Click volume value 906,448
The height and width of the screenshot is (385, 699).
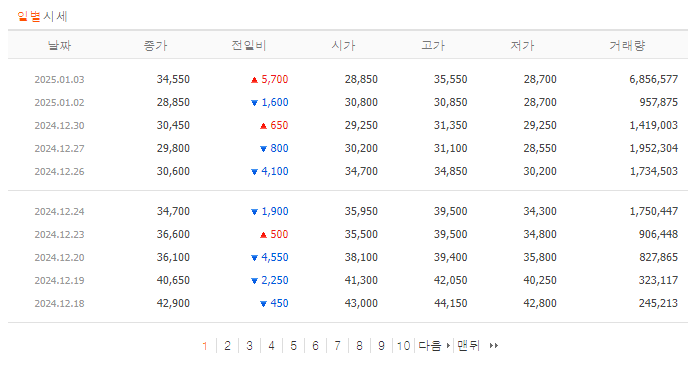658,234
